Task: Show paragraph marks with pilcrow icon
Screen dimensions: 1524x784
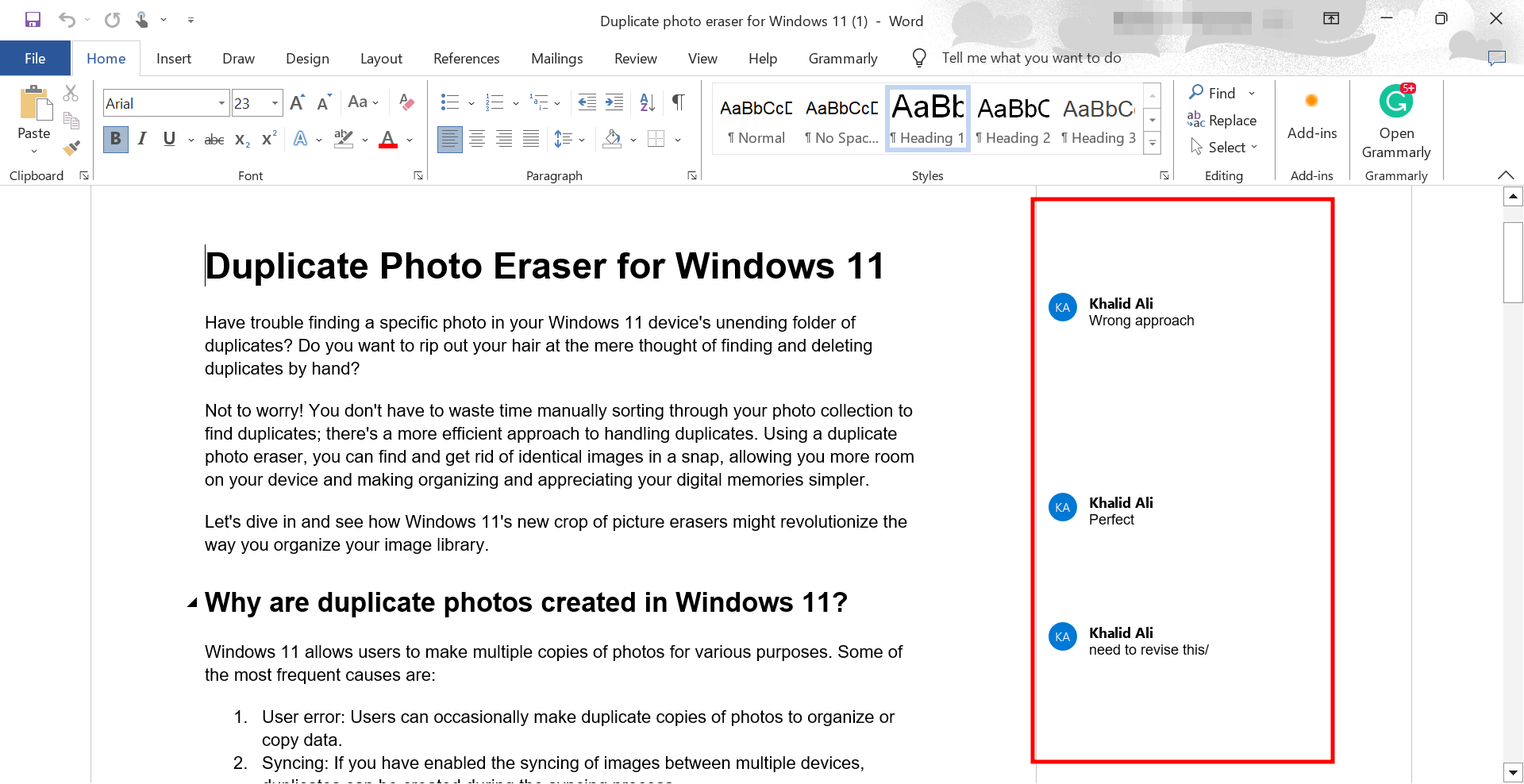Action: 678,102
